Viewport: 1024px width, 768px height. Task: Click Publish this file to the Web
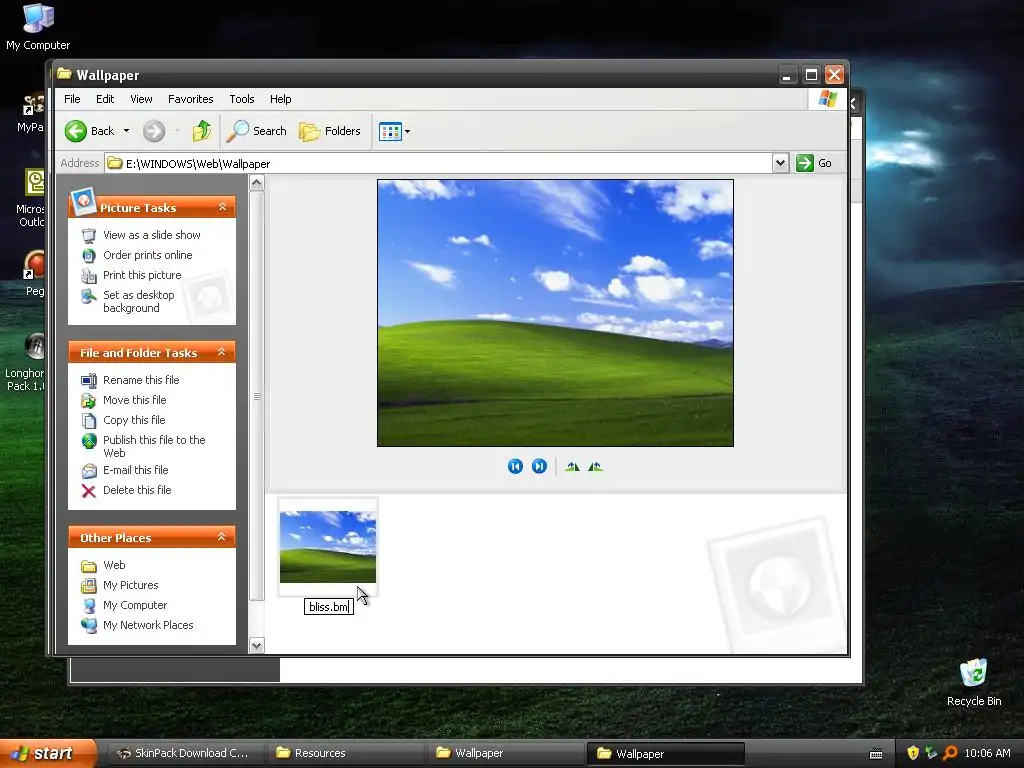[x=154, y=447]
